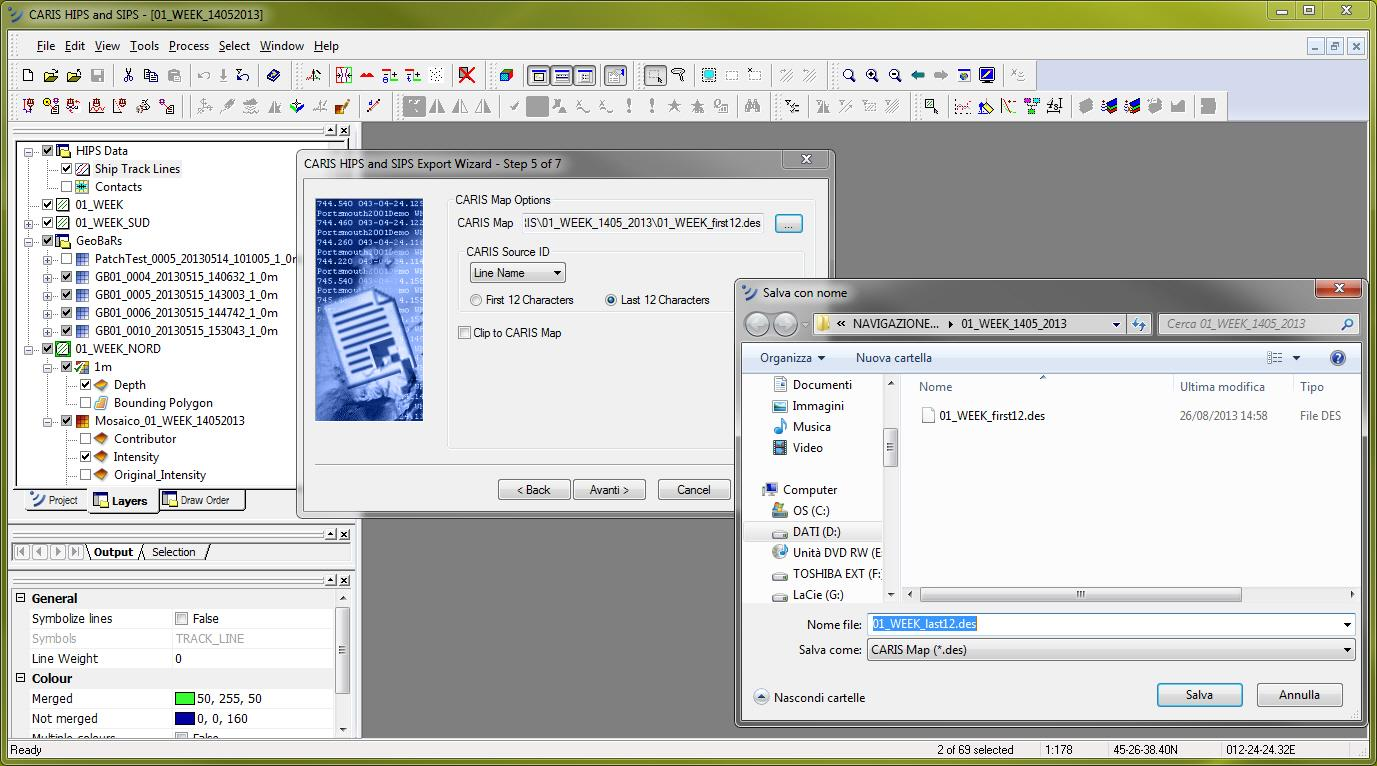Click the Copy icon in main toolbar
The image size is (1377, 766).
tap(151, 75)
